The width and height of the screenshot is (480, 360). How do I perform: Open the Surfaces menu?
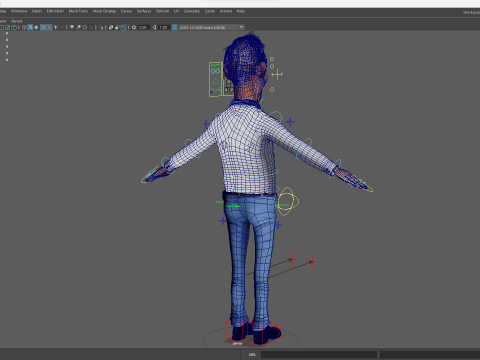[x=144, y=11]
